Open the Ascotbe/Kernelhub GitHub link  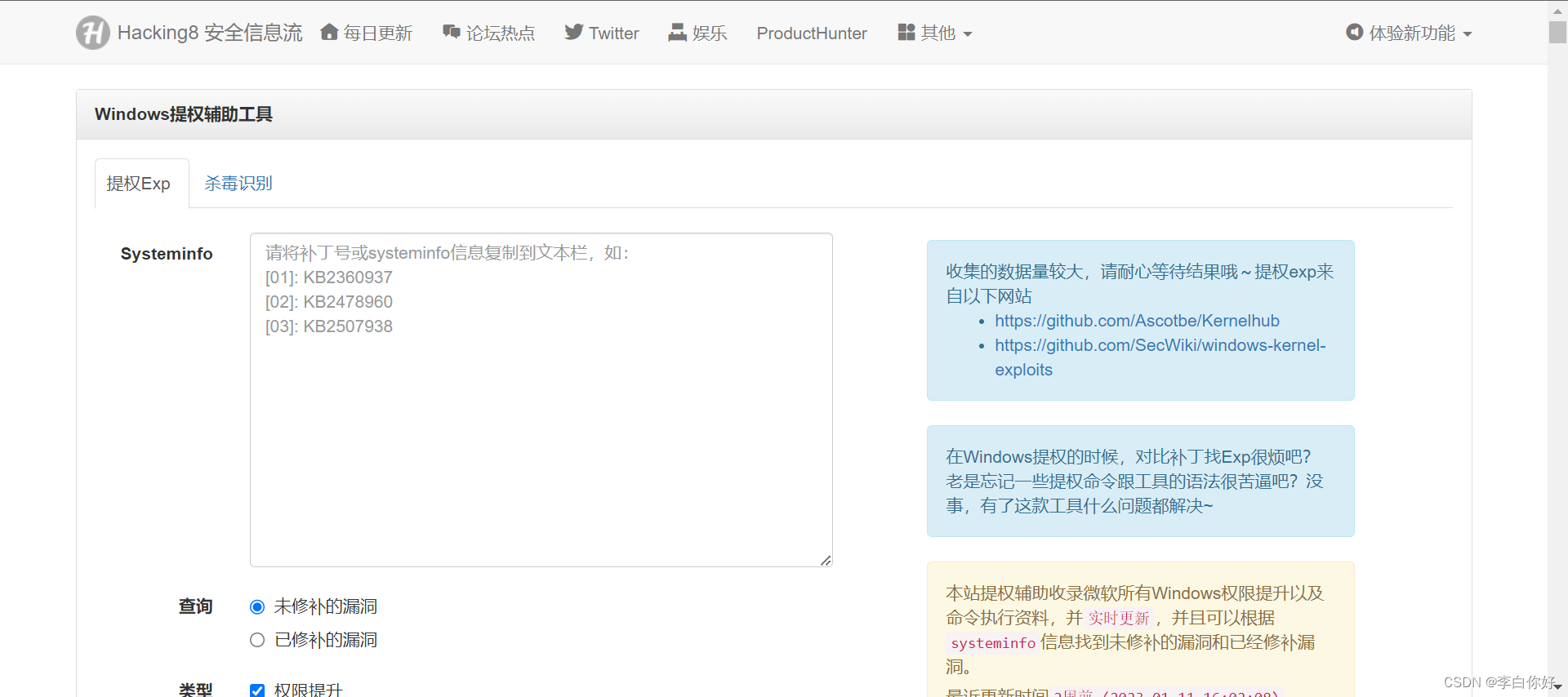(1137, 321)
